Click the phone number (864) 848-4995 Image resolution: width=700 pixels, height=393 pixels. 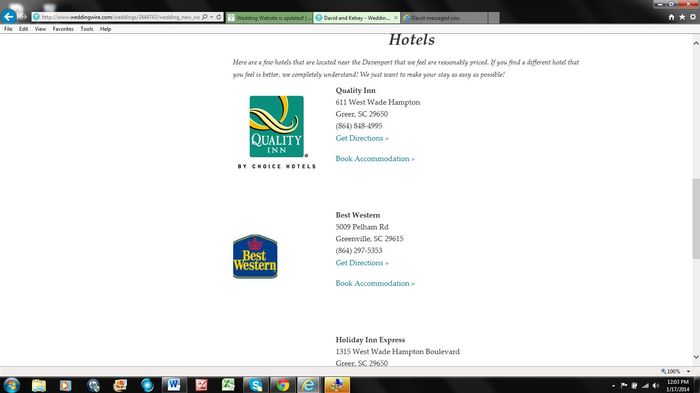[359, 126]
